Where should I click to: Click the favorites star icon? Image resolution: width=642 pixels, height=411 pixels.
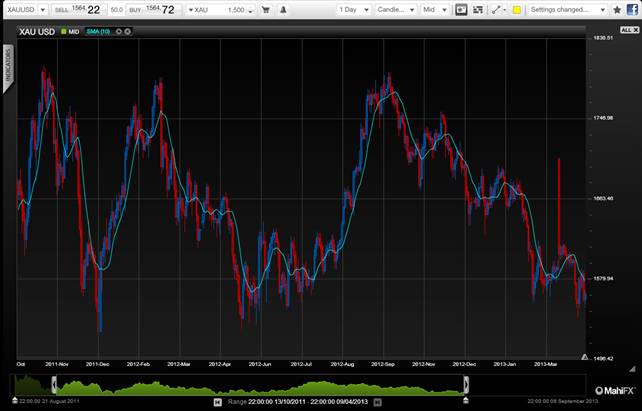coord(615,9)
